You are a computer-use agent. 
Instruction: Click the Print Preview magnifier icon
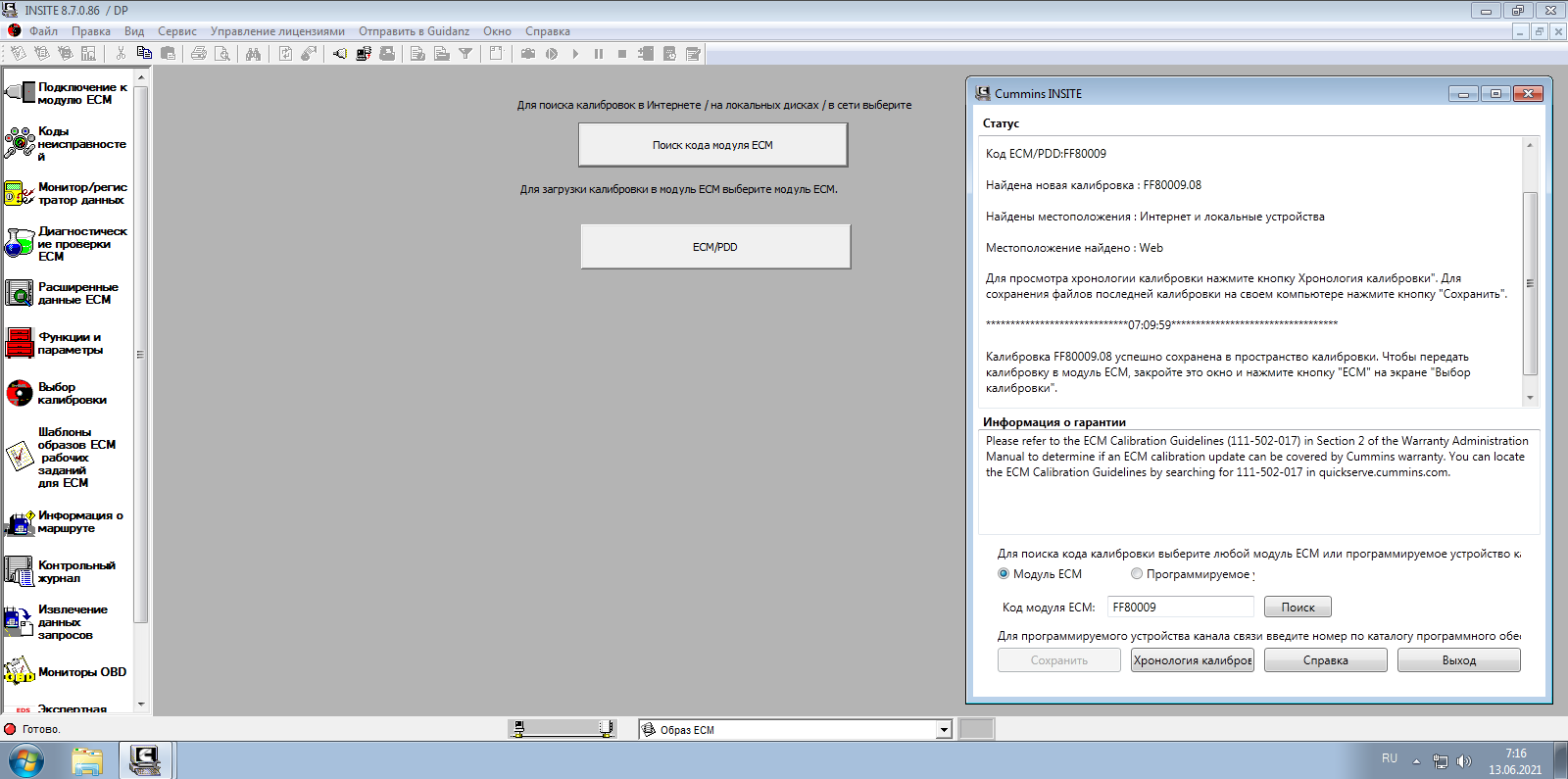[222, 54]
